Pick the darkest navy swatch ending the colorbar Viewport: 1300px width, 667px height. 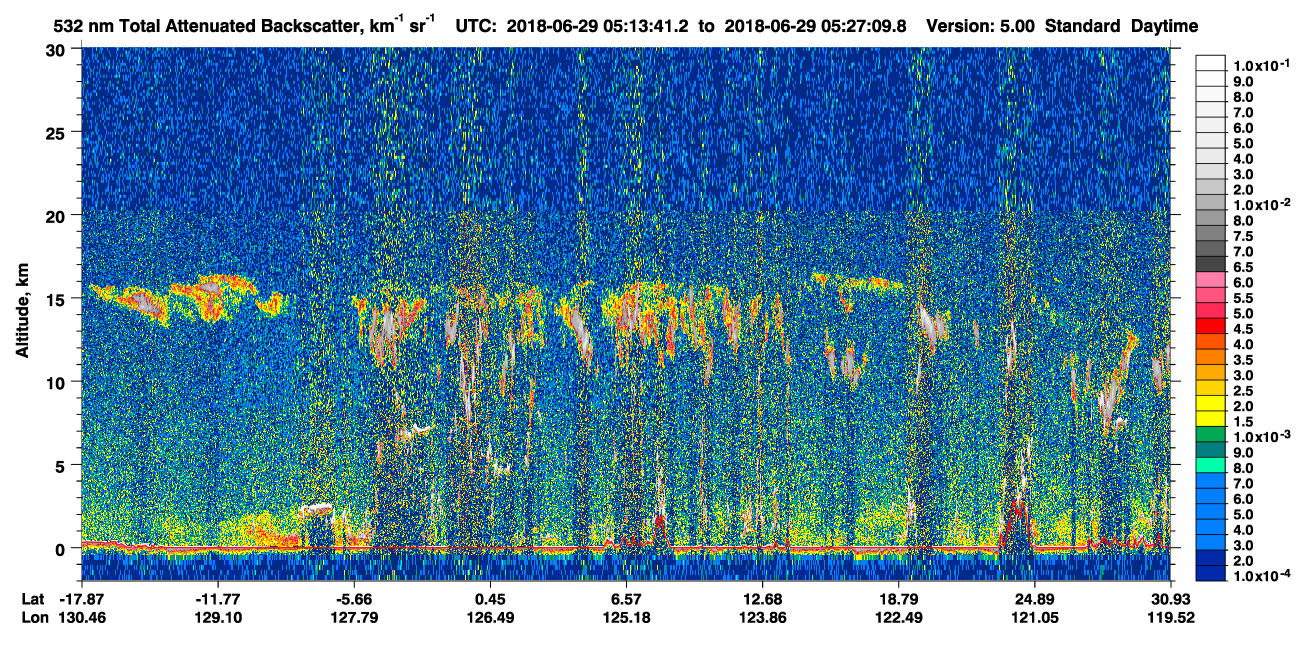pos(1211,572)
